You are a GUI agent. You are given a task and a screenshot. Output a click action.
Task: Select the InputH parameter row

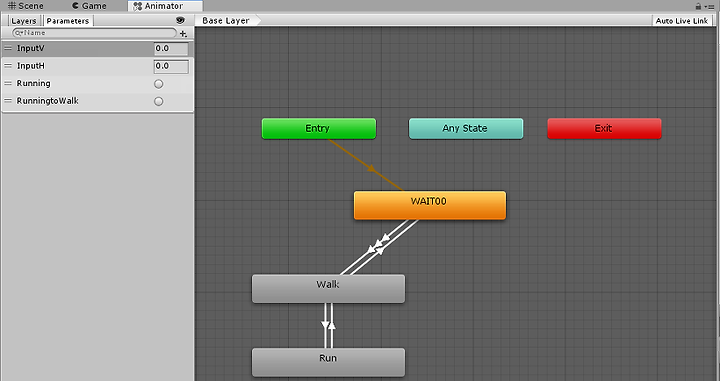[98, 66]
